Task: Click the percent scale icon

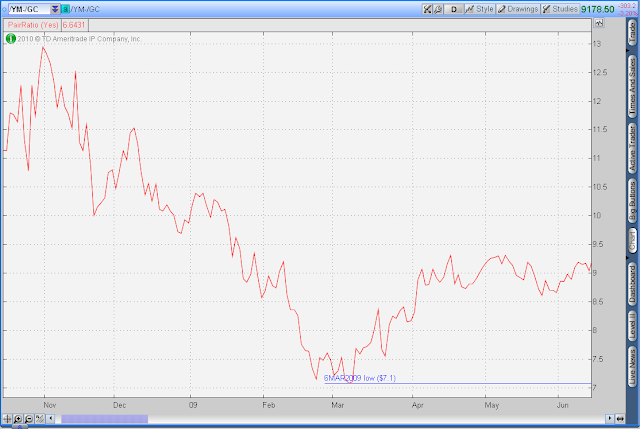Action: click(40, 418)
